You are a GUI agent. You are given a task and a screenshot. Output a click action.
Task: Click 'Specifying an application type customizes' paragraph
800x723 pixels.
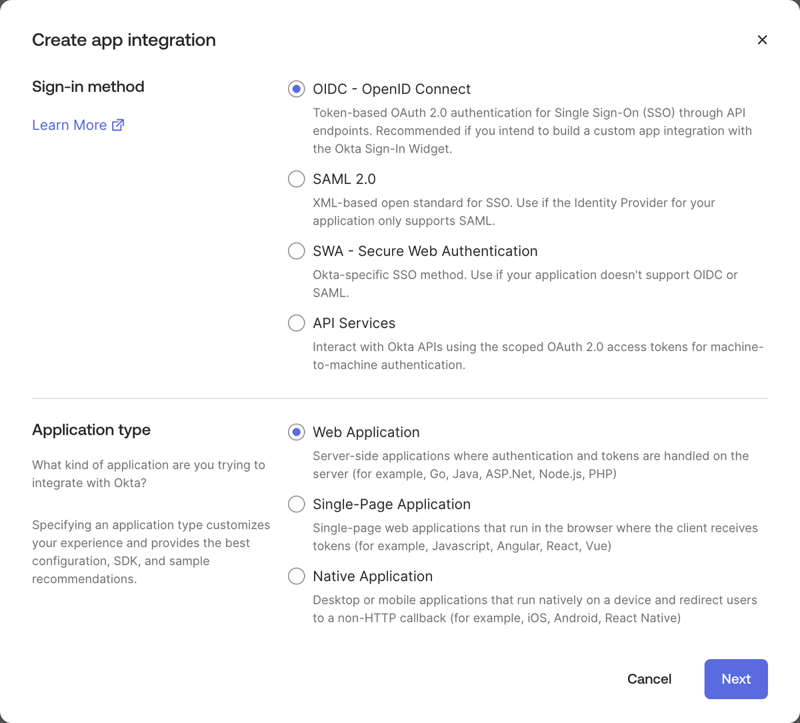click(x=151, y=552)
